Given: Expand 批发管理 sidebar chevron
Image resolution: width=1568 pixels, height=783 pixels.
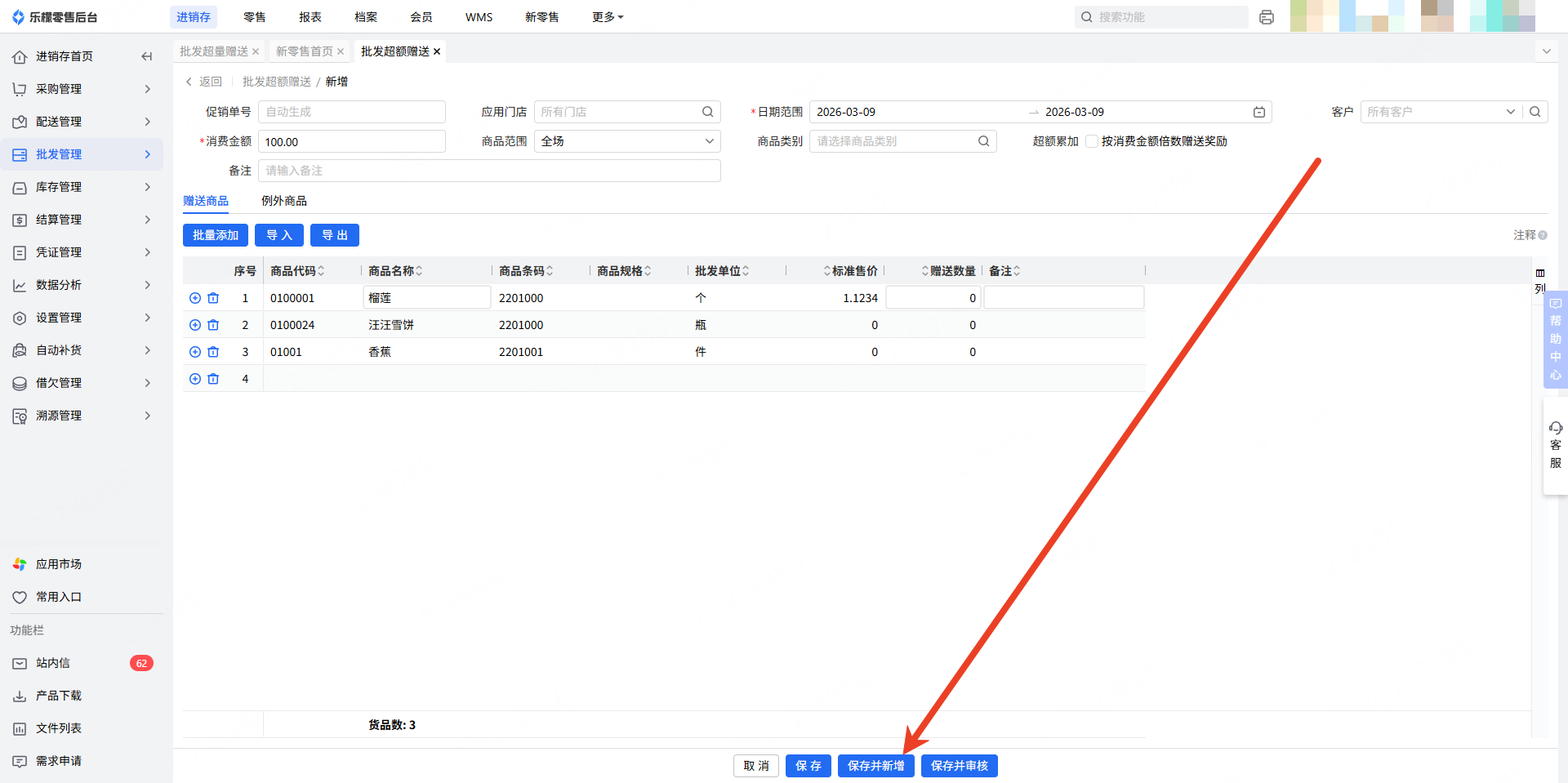Looking at the screenshot, I should pyautogui.click(x=148, y=154).
